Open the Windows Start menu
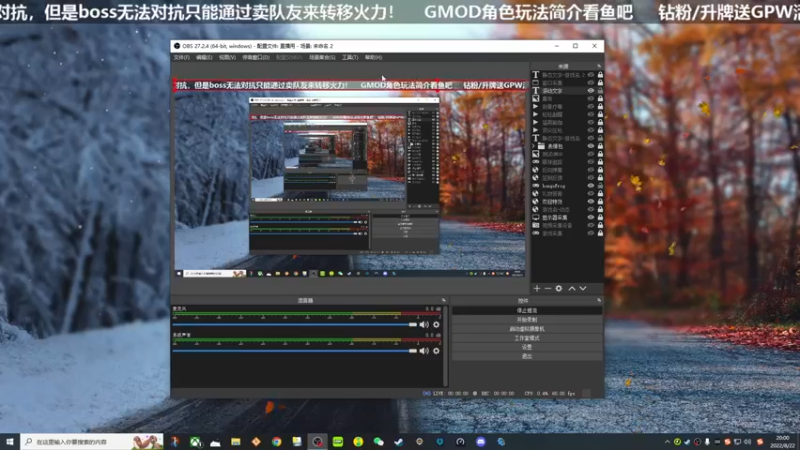Image resolution: width=800 pixels, height=450 pixels. 10,442
